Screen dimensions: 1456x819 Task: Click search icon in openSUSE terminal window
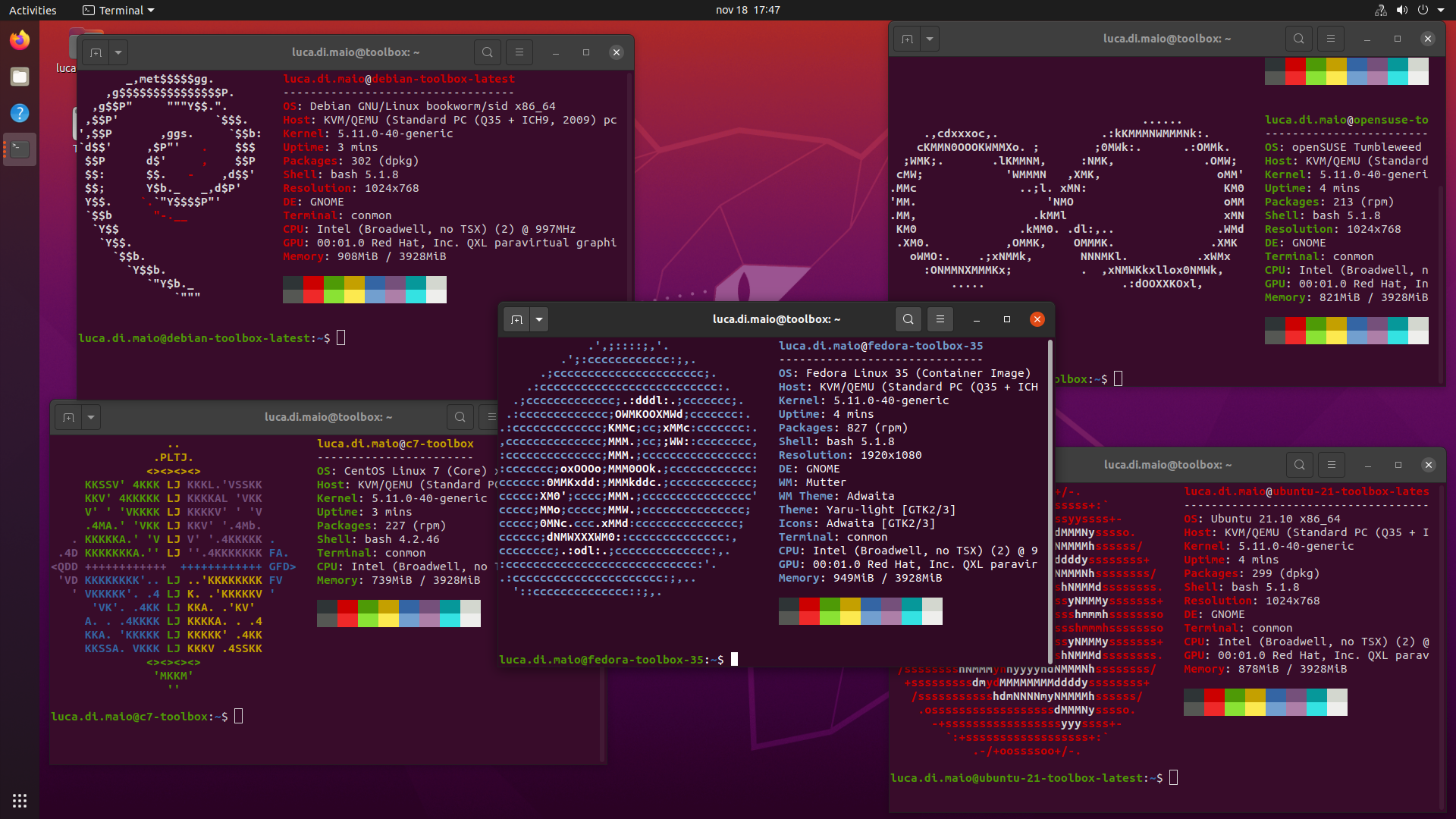coord(1299,39)
